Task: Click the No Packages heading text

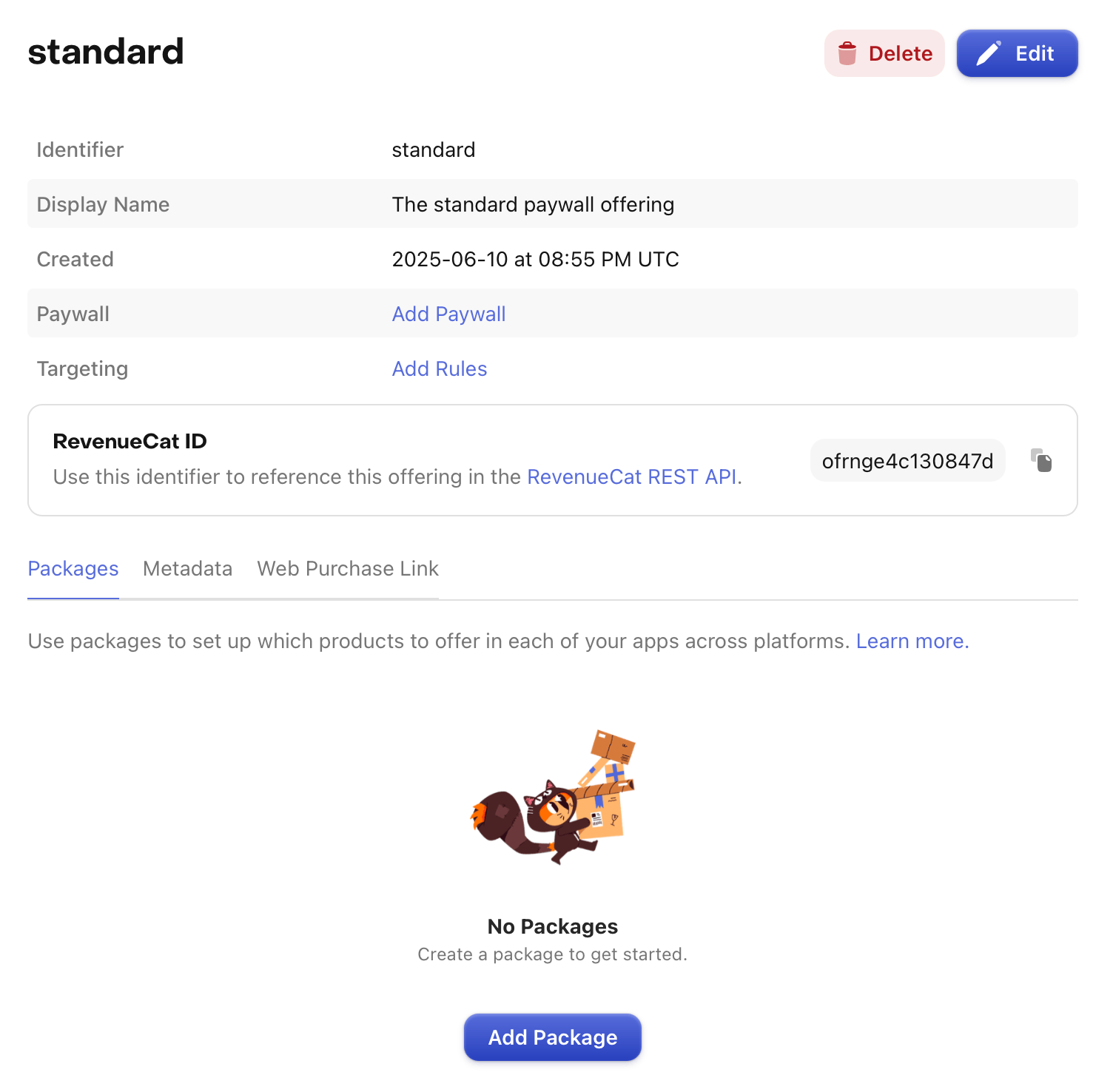Action: 552,926
